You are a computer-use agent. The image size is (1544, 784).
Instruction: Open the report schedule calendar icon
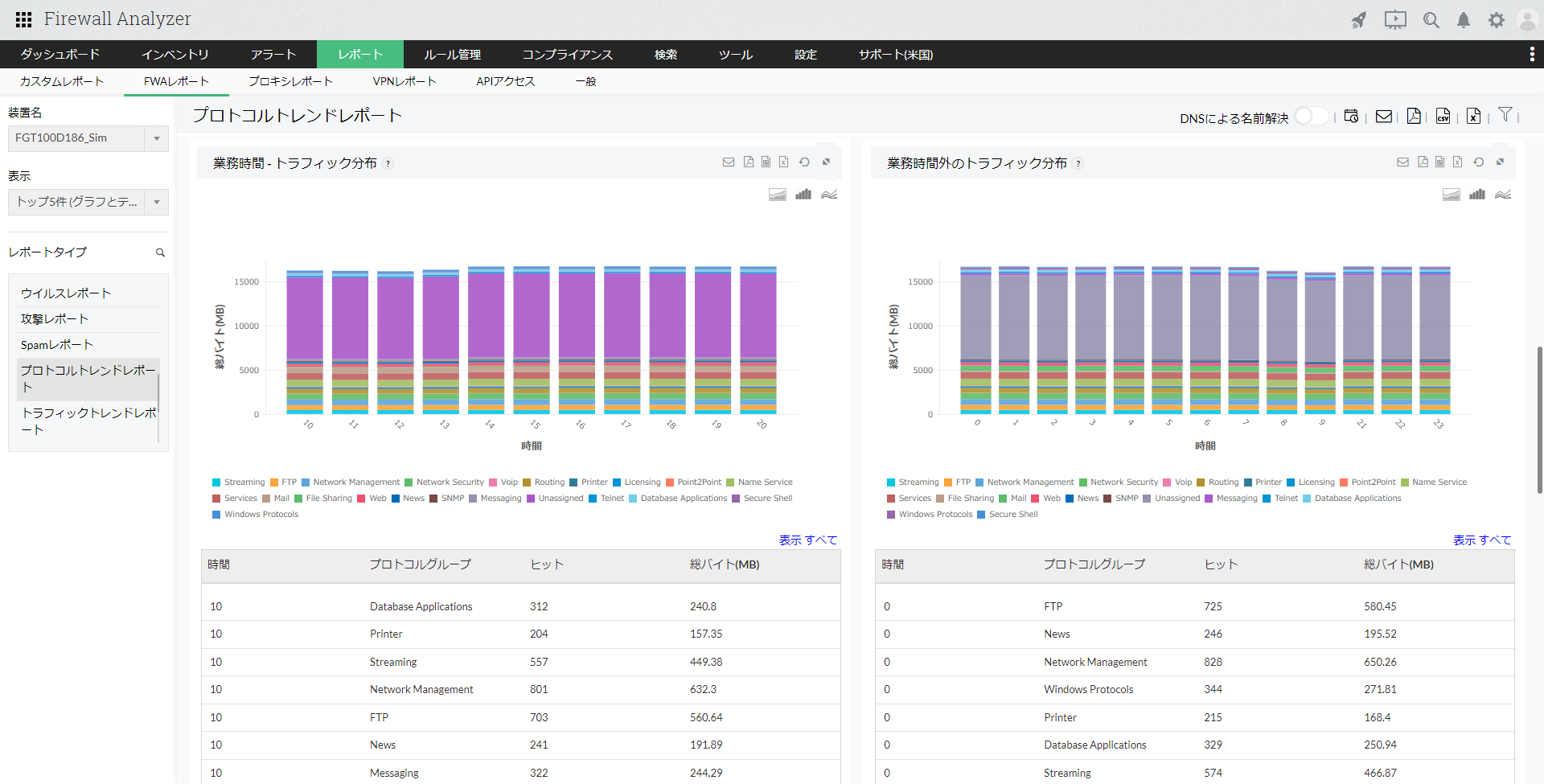tap(1351, 117)
